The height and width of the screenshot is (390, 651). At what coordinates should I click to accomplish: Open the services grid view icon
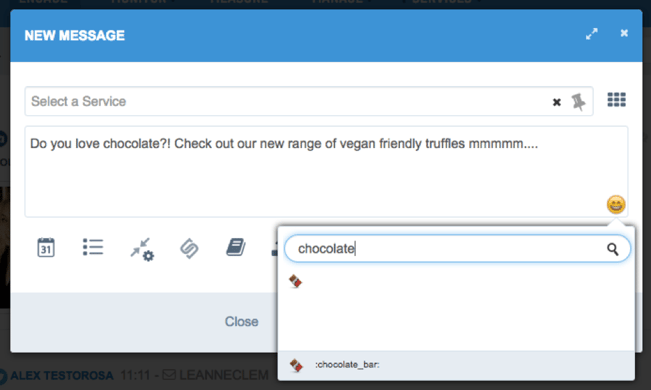coord(617,100)
